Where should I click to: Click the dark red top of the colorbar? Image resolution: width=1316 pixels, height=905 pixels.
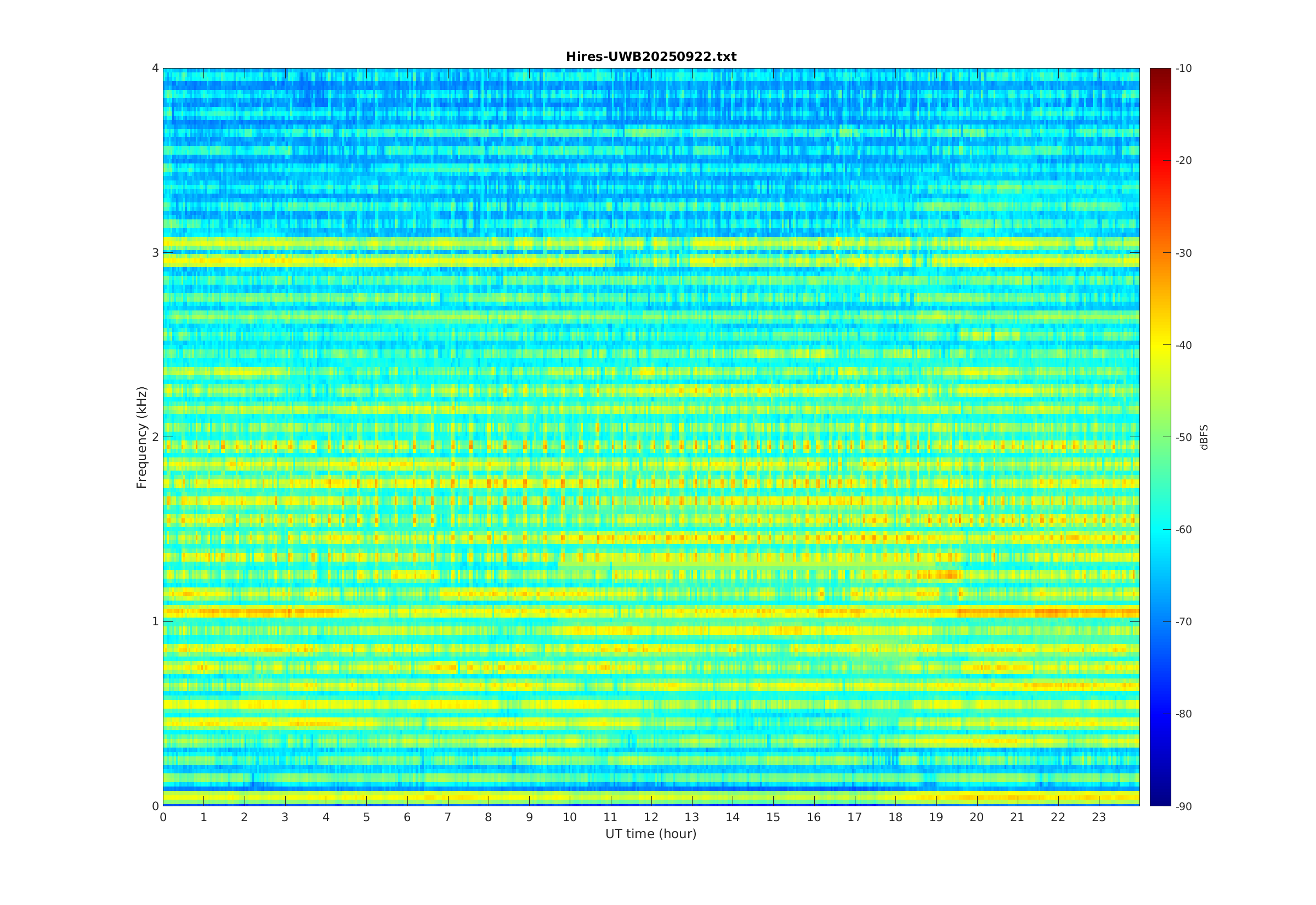point(1160,73)
